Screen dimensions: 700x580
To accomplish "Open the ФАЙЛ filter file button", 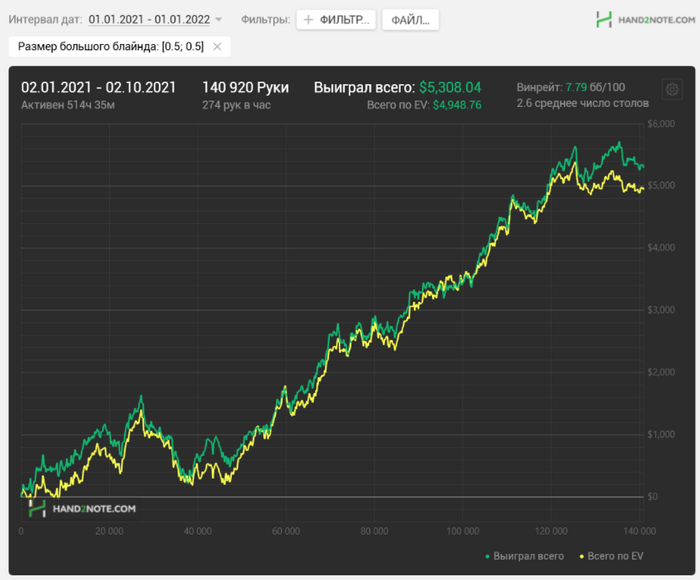I will [x=410, y=20].
